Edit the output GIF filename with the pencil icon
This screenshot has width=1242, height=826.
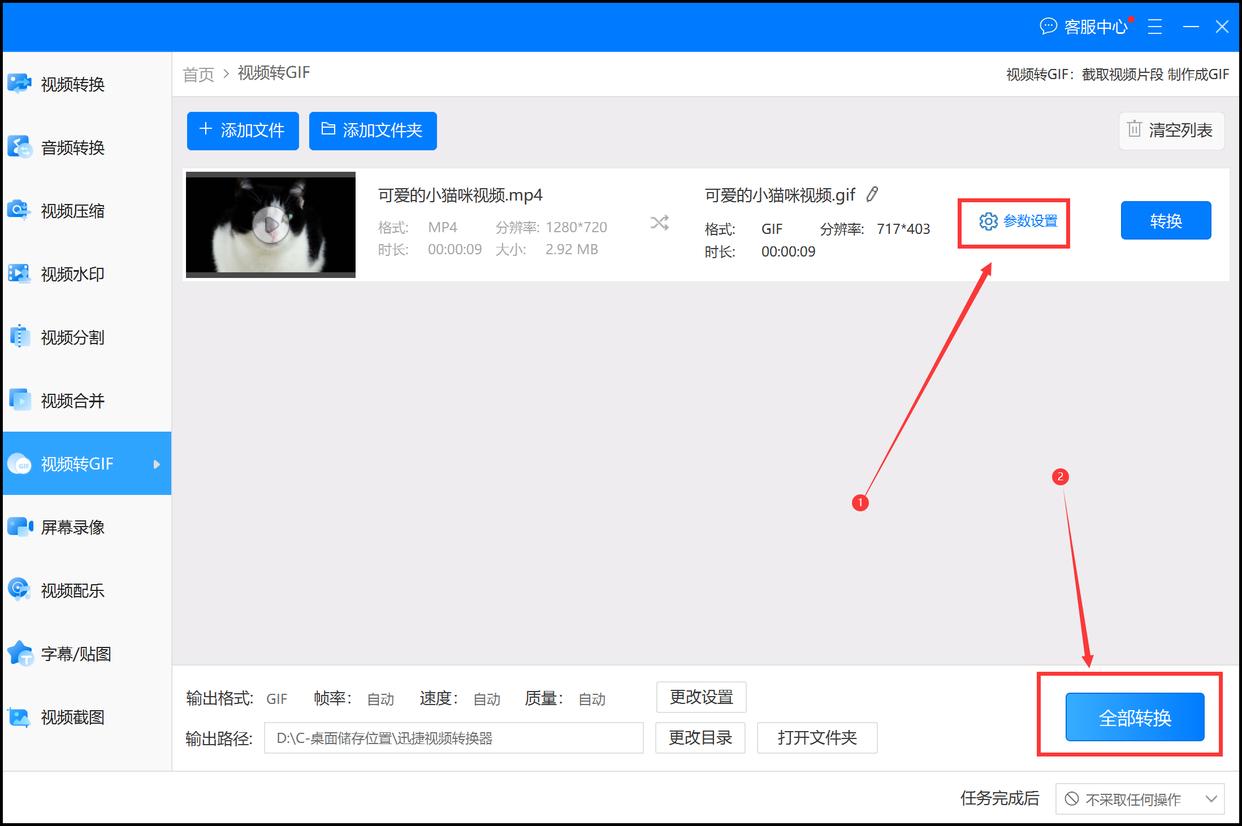coord(872,194)
